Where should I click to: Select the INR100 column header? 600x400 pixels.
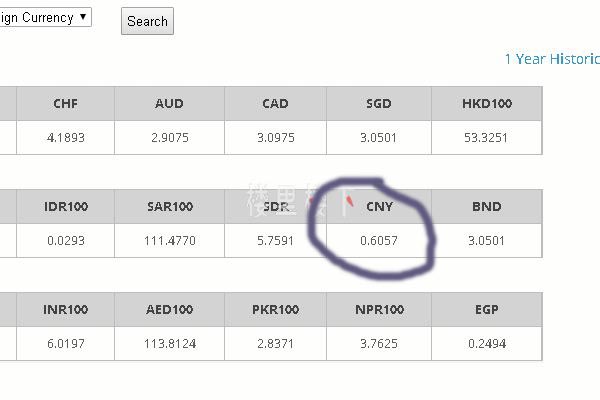pos(66,310)
